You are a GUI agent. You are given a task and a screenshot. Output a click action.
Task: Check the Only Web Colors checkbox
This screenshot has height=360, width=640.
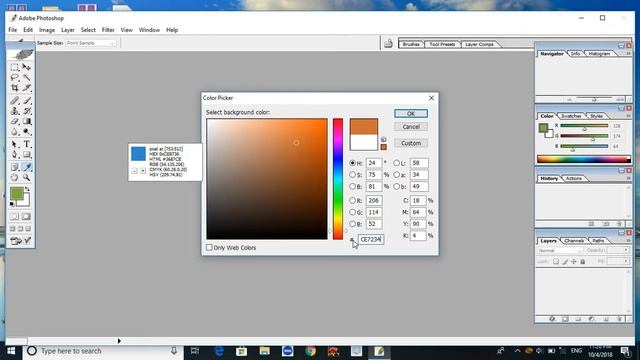tap(209, 247)
